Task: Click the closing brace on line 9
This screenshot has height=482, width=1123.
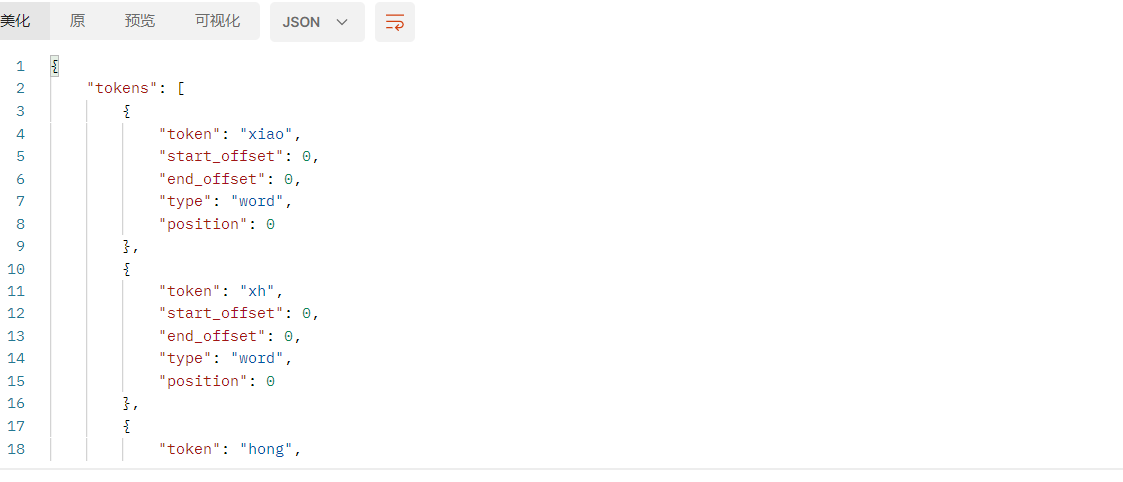Action: [127, 246]
